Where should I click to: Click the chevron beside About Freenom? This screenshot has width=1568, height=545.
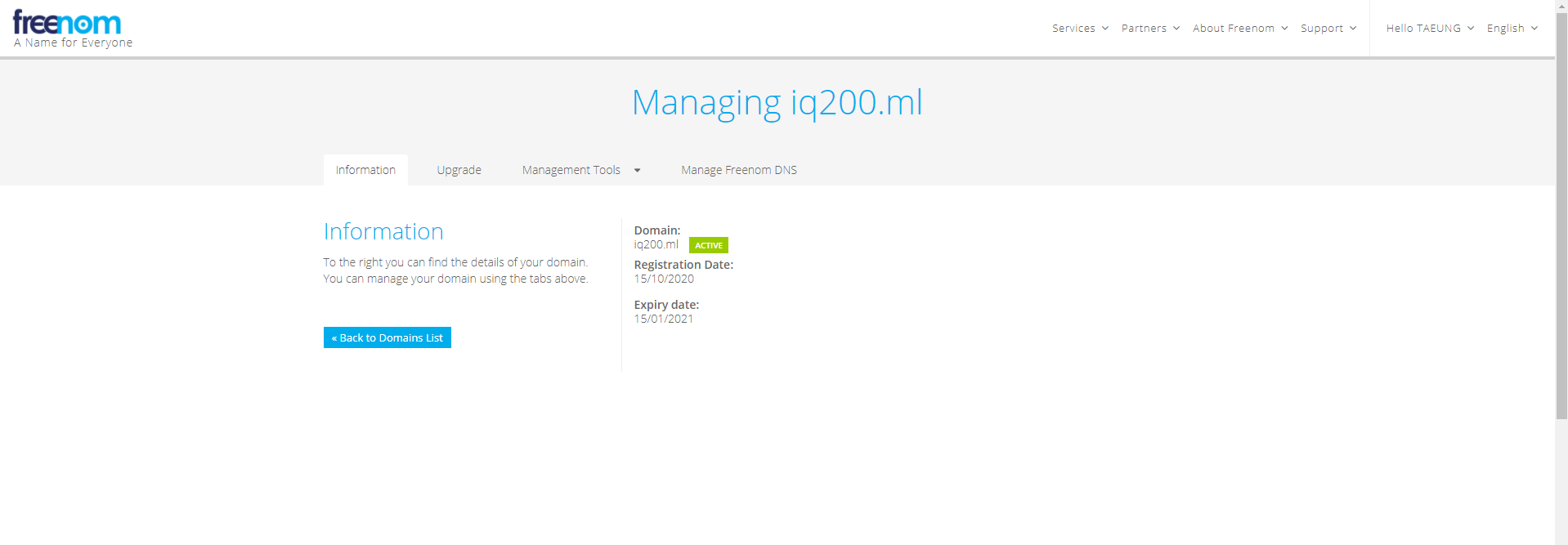pyautogui.click(x=1284, y=28)
